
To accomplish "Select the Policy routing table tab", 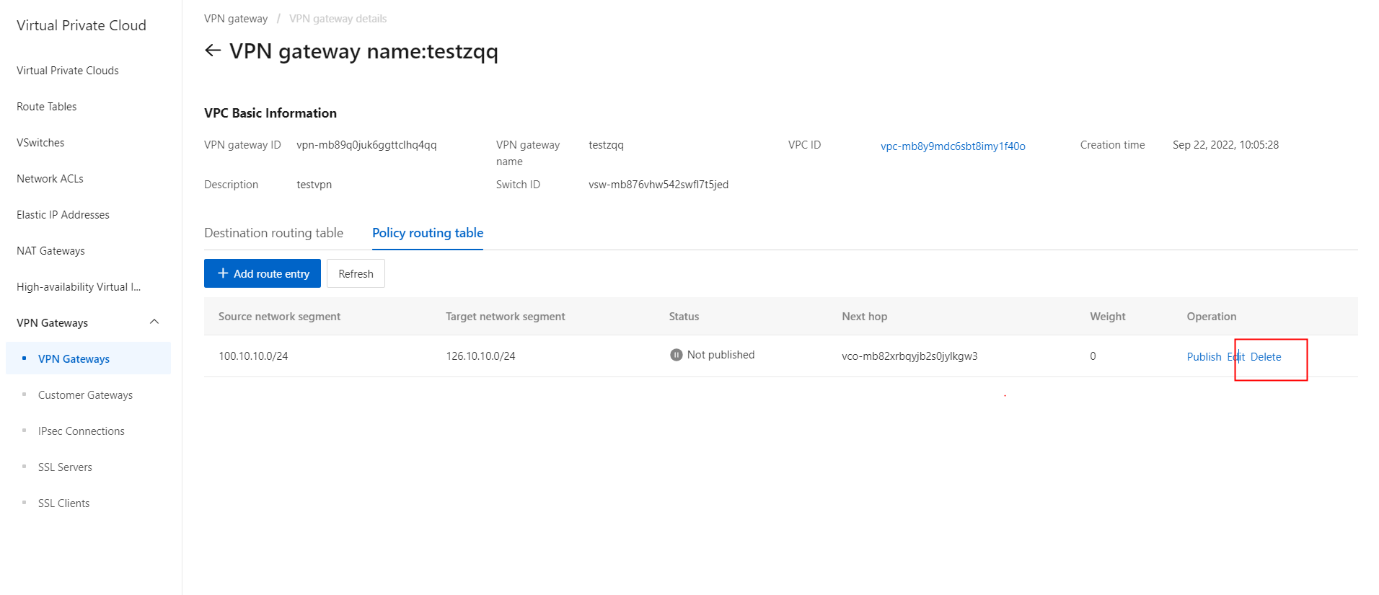I will pyautogui.click(x=427, y=233).
